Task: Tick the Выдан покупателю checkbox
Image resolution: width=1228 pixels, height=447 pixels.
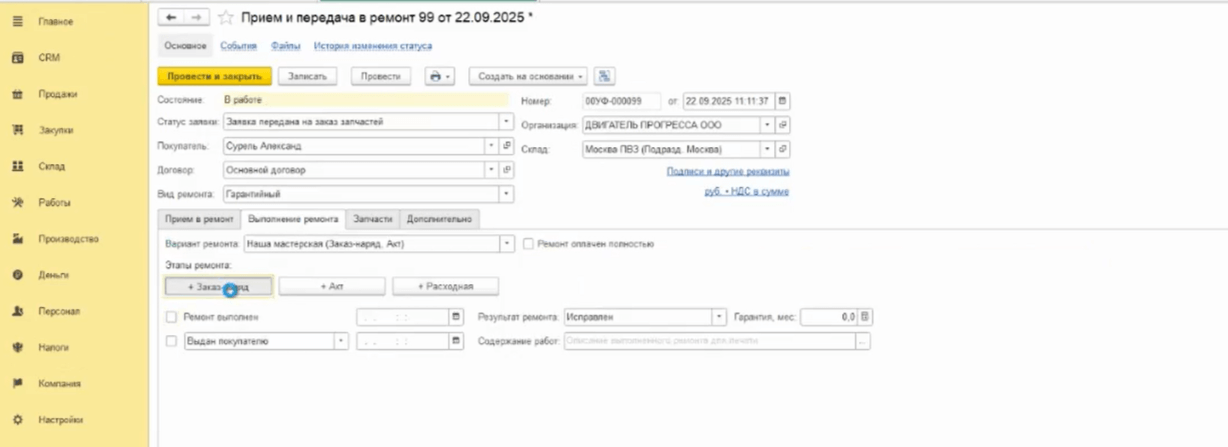Action: click(172, 341)
